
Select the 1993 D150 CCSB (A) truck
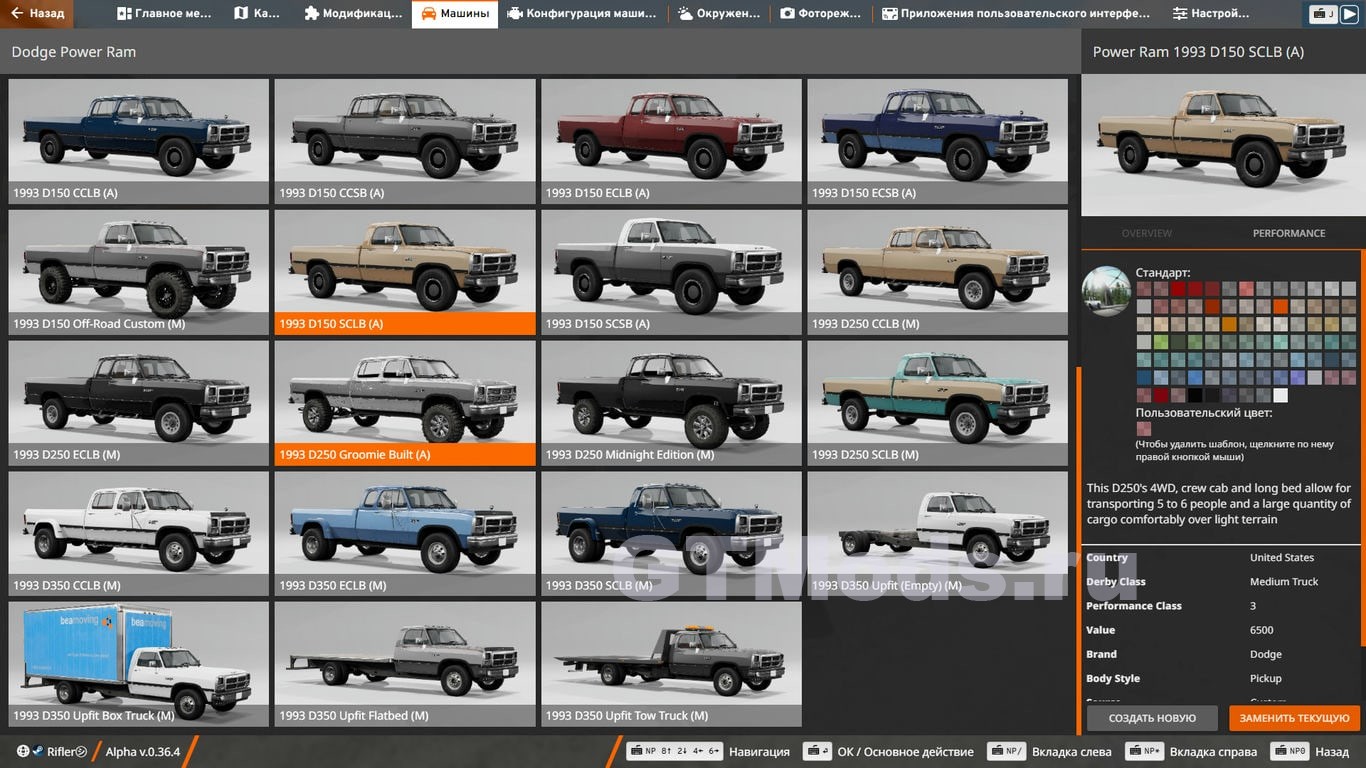pyautogui.click(x=405, y=141)
